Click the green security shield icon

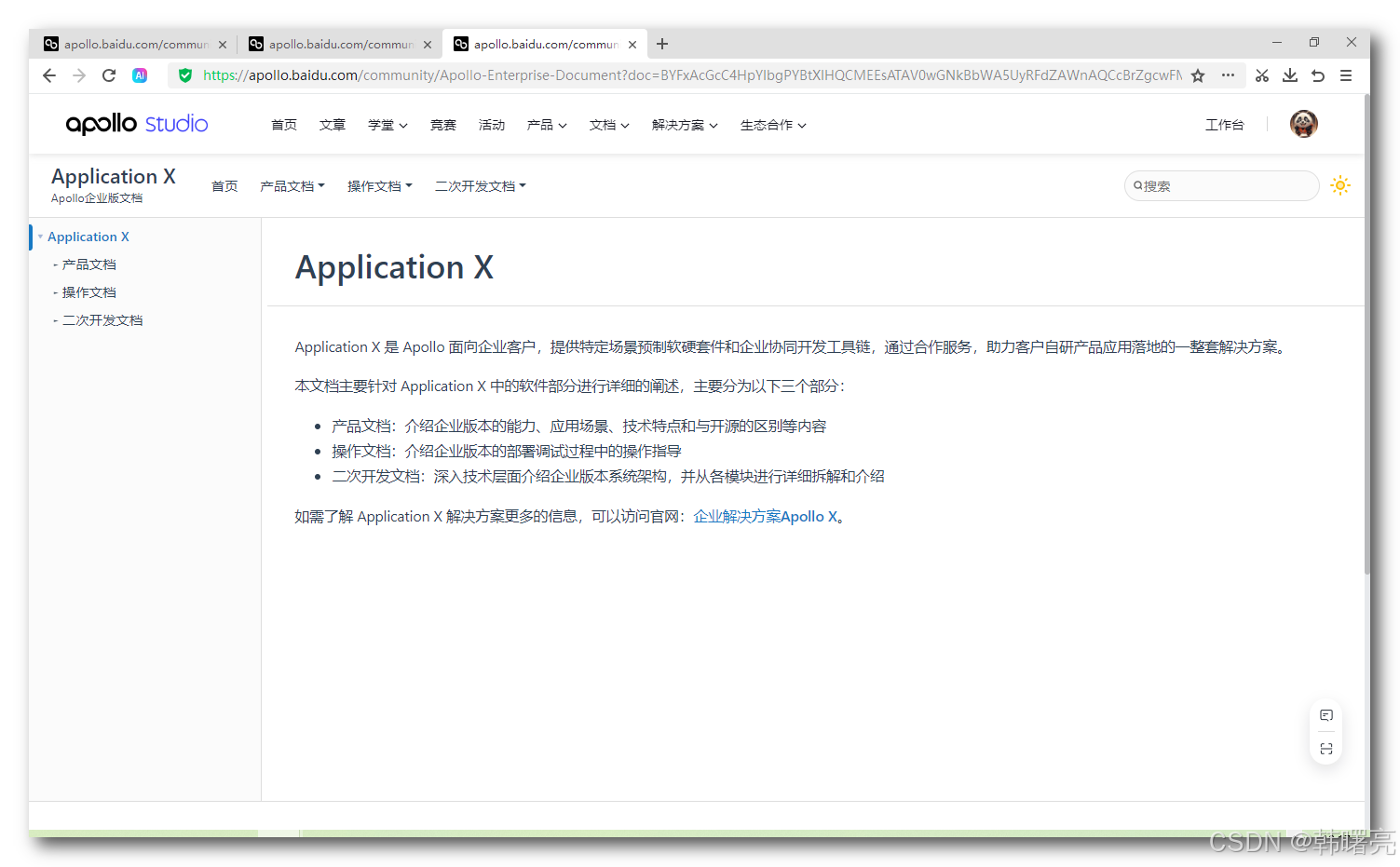[185, 75]
